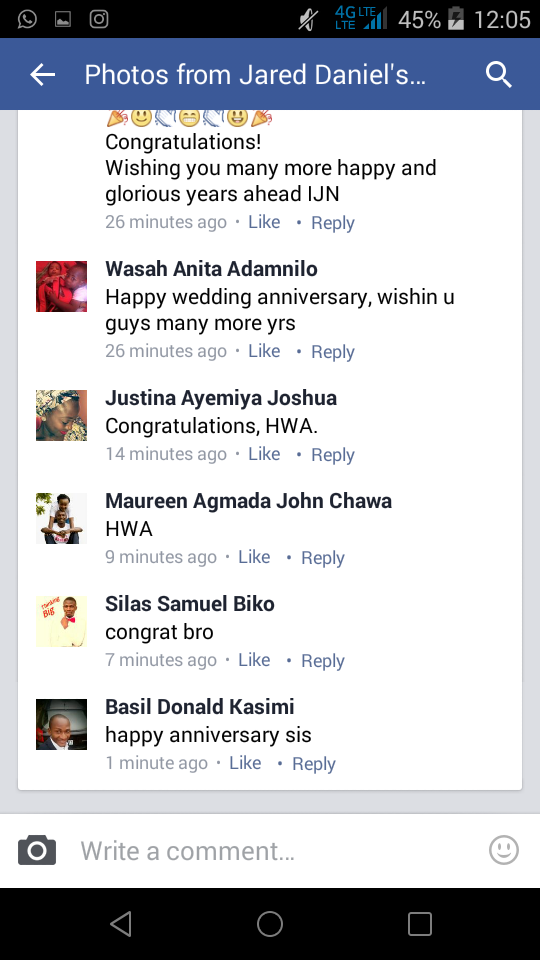
Task: Open the emoji smiley picker
Action: 504,850
